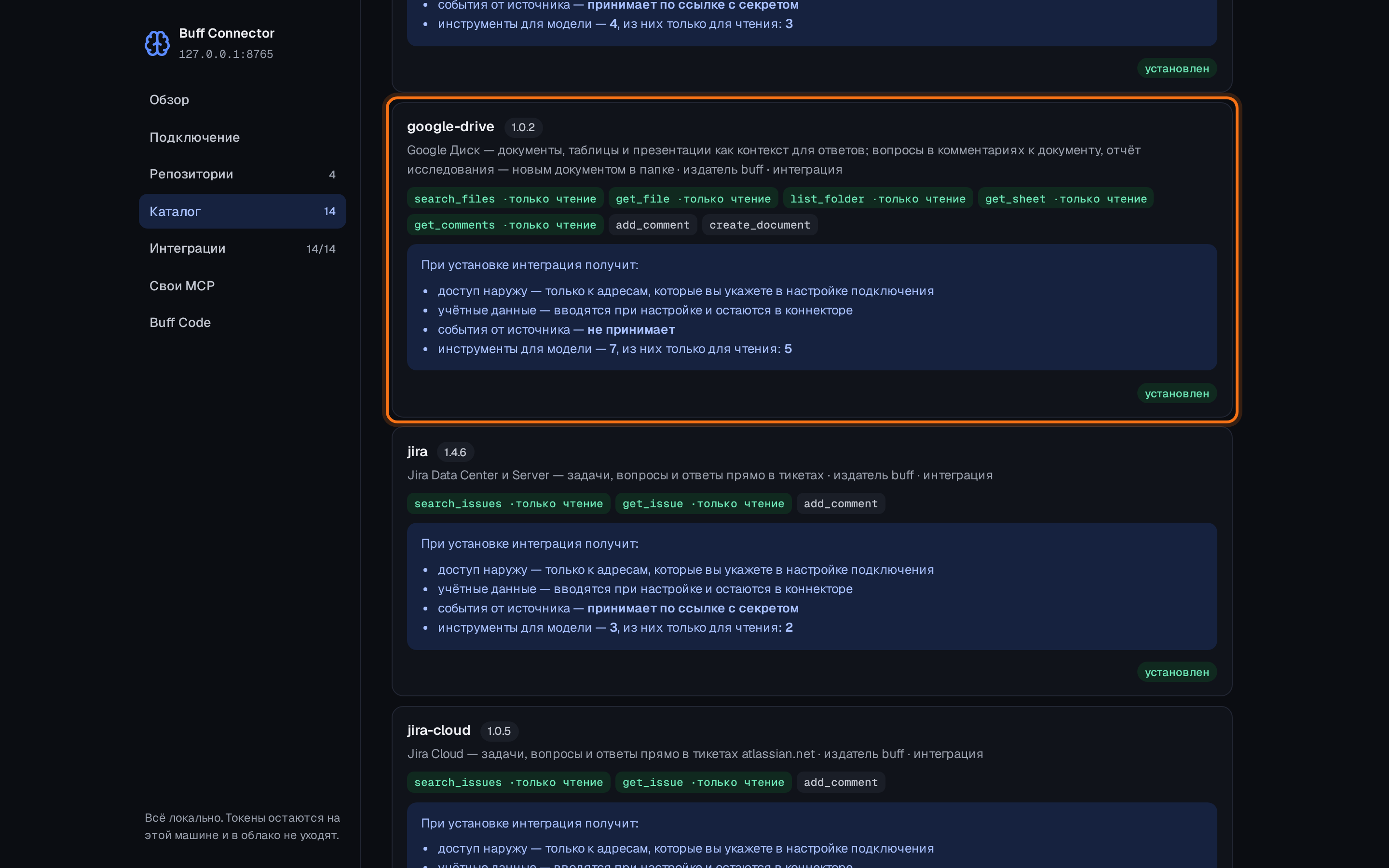Image resolution: width=1389 pixels, height=868 pixels.
Task: Go to Подключение in the sidebar
Action: 242,137
